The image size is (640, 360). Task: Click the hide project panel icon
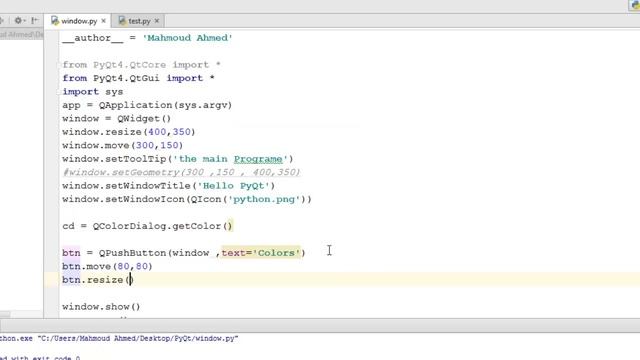tap(35, 20)
